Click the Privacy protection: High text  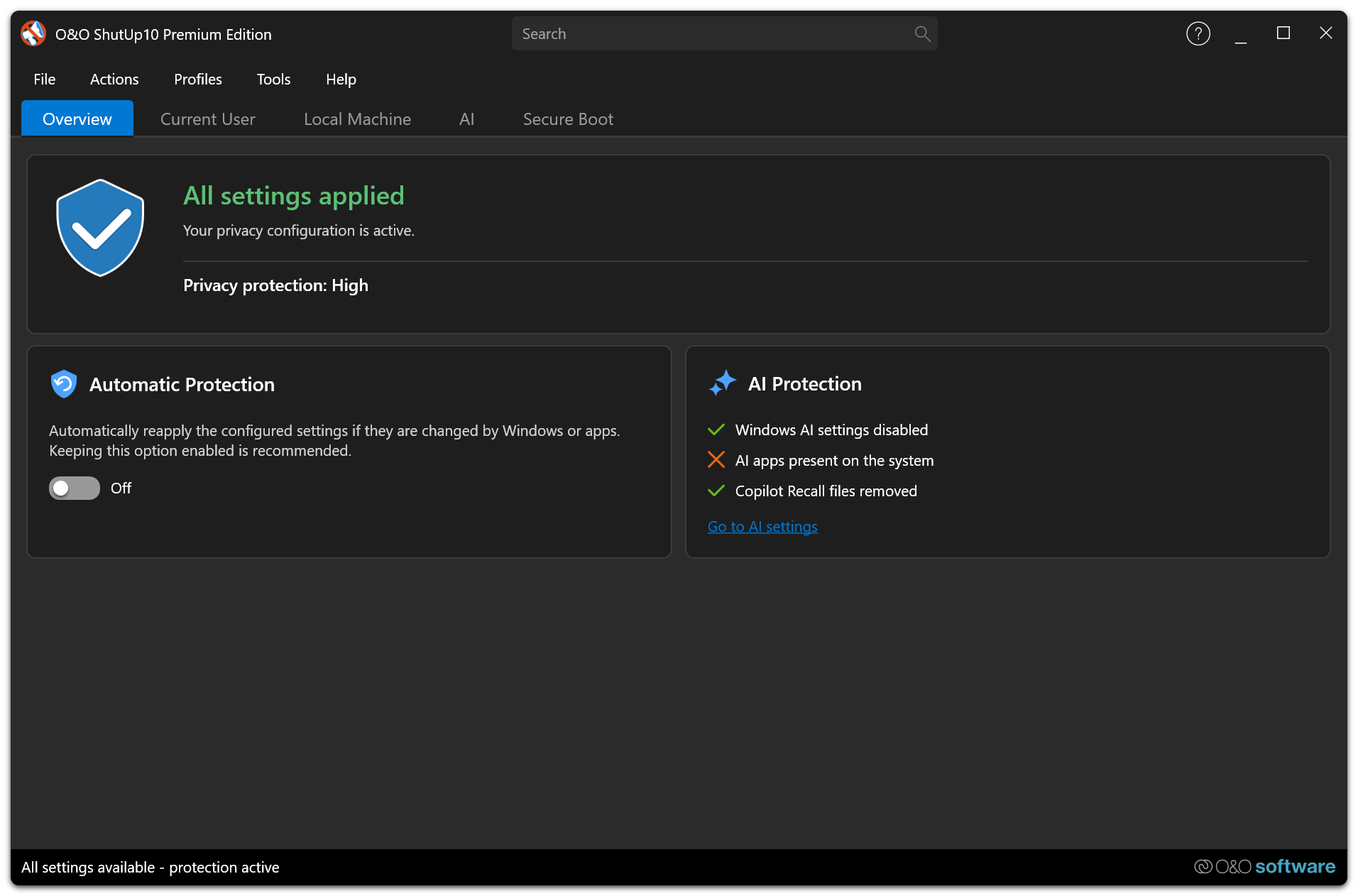275,285
